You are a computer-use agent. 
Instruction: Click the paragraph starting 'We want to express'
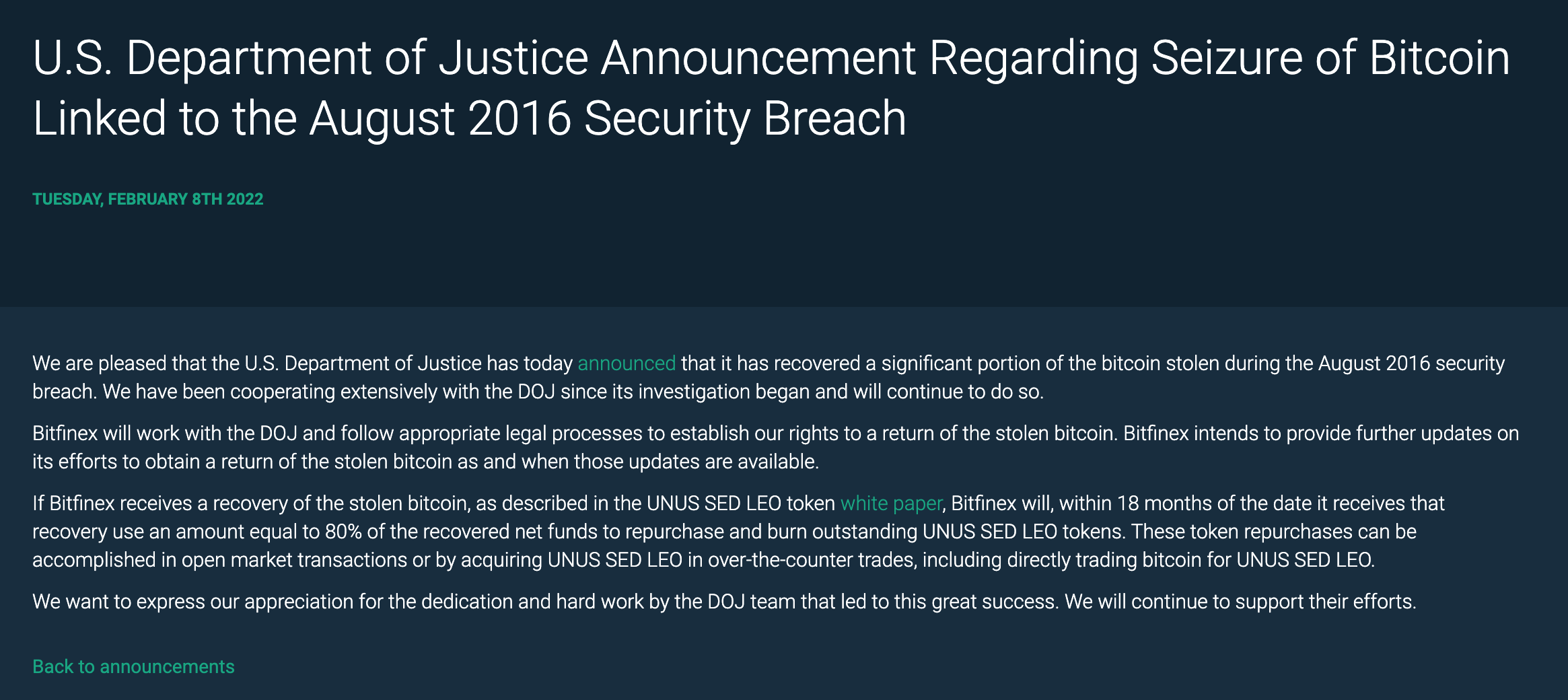(725, 602)
